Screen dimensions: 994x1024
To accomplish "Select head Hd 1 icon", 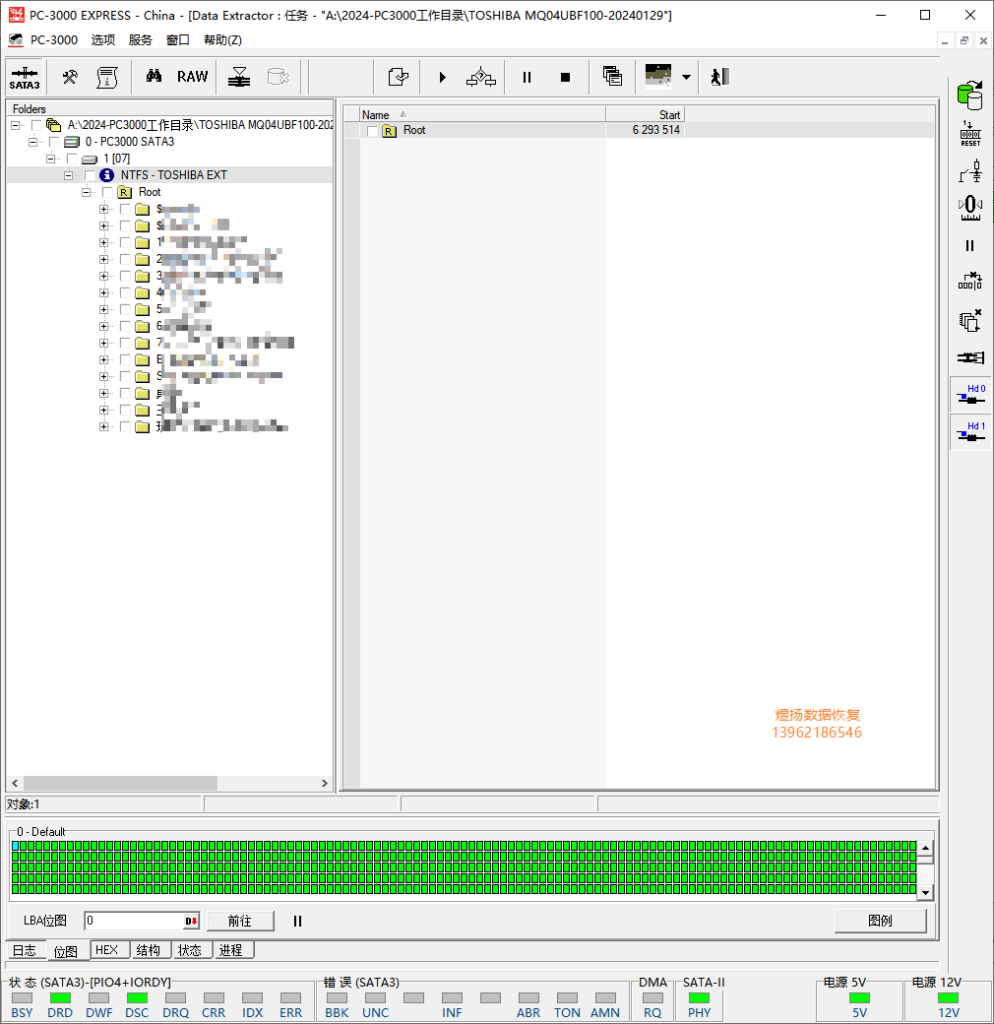I will tap(971, 432).
